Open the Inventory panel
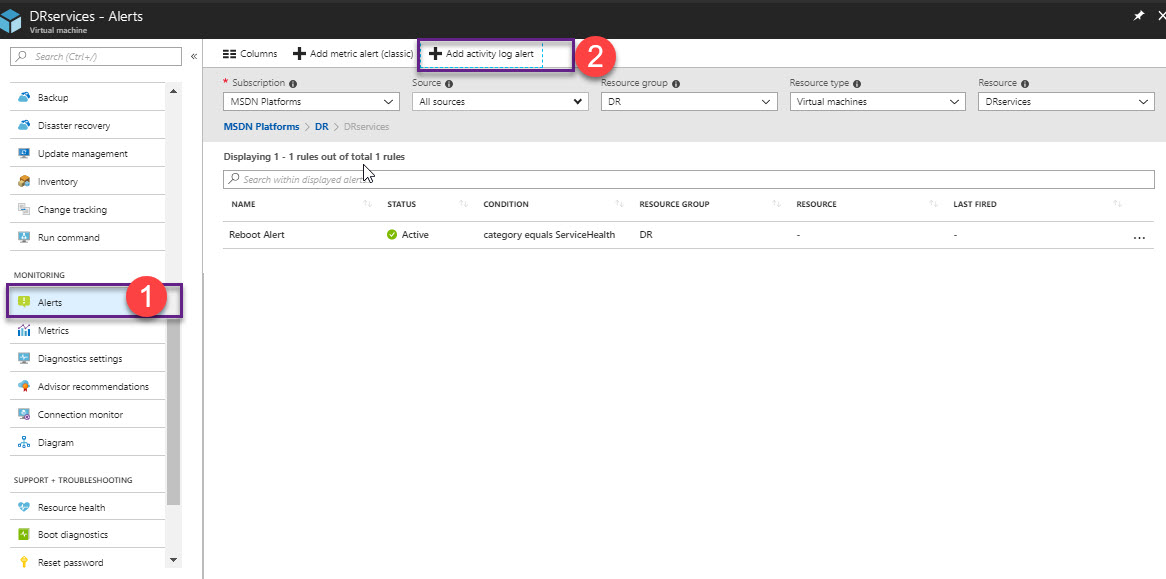The image size is (1166, 579). tap(60, 180)
